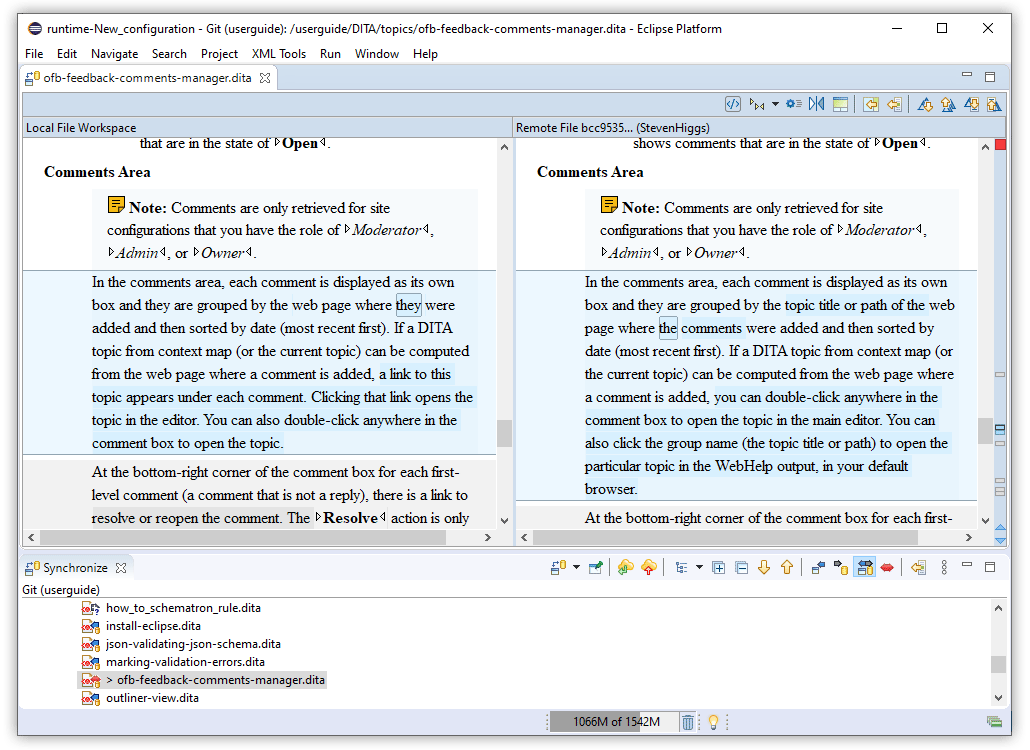Open the Run menu

coord(330,54)
